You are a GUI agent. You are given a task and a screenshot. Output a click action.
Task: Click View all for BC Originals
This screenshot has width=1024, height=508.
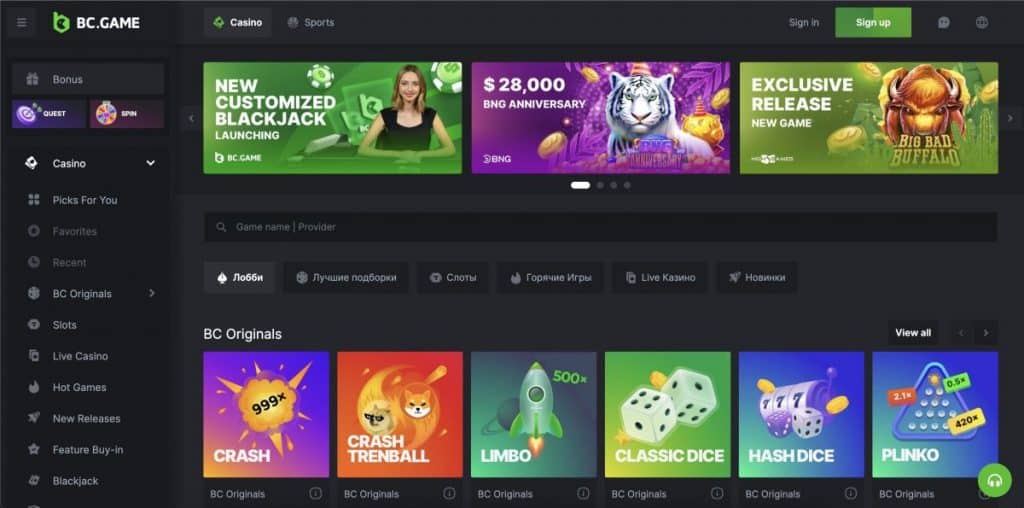click(913, 333)
